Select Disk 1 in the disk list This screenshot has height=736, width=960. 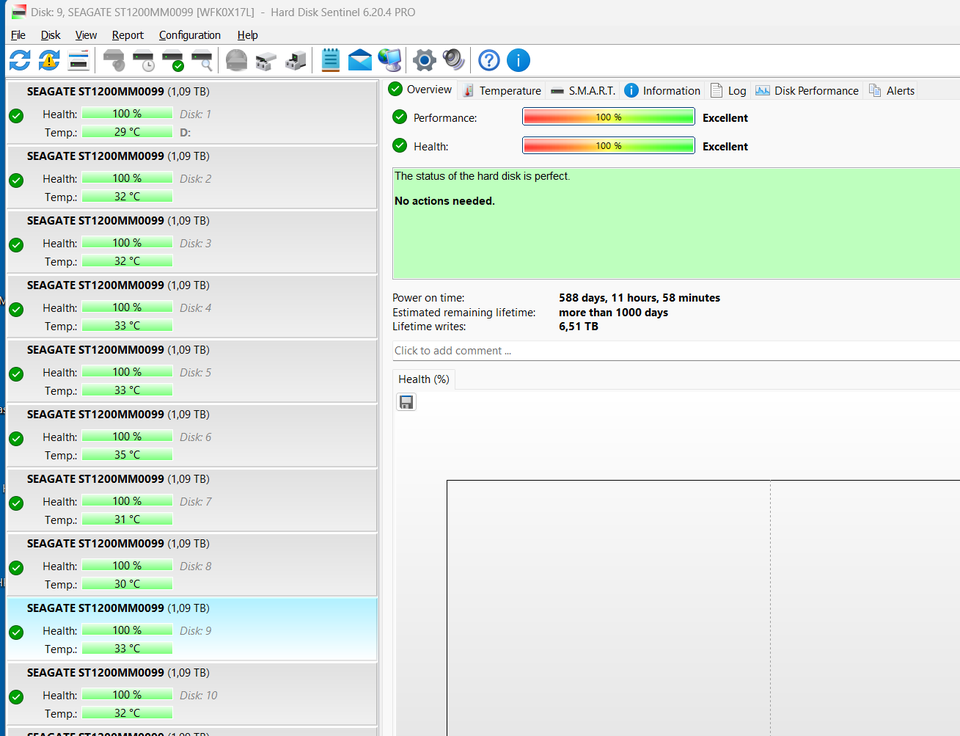[192, 113]
